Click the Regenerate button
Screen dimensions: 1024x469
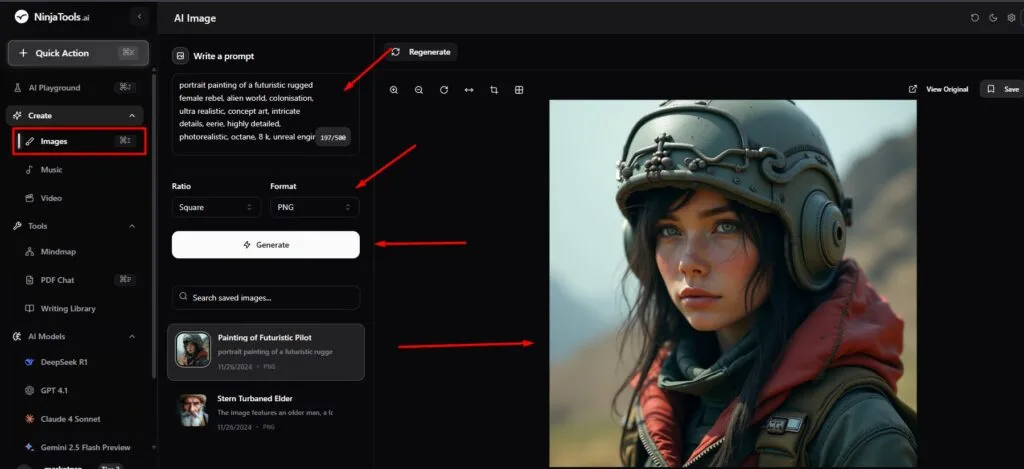[x=421, y=52]
